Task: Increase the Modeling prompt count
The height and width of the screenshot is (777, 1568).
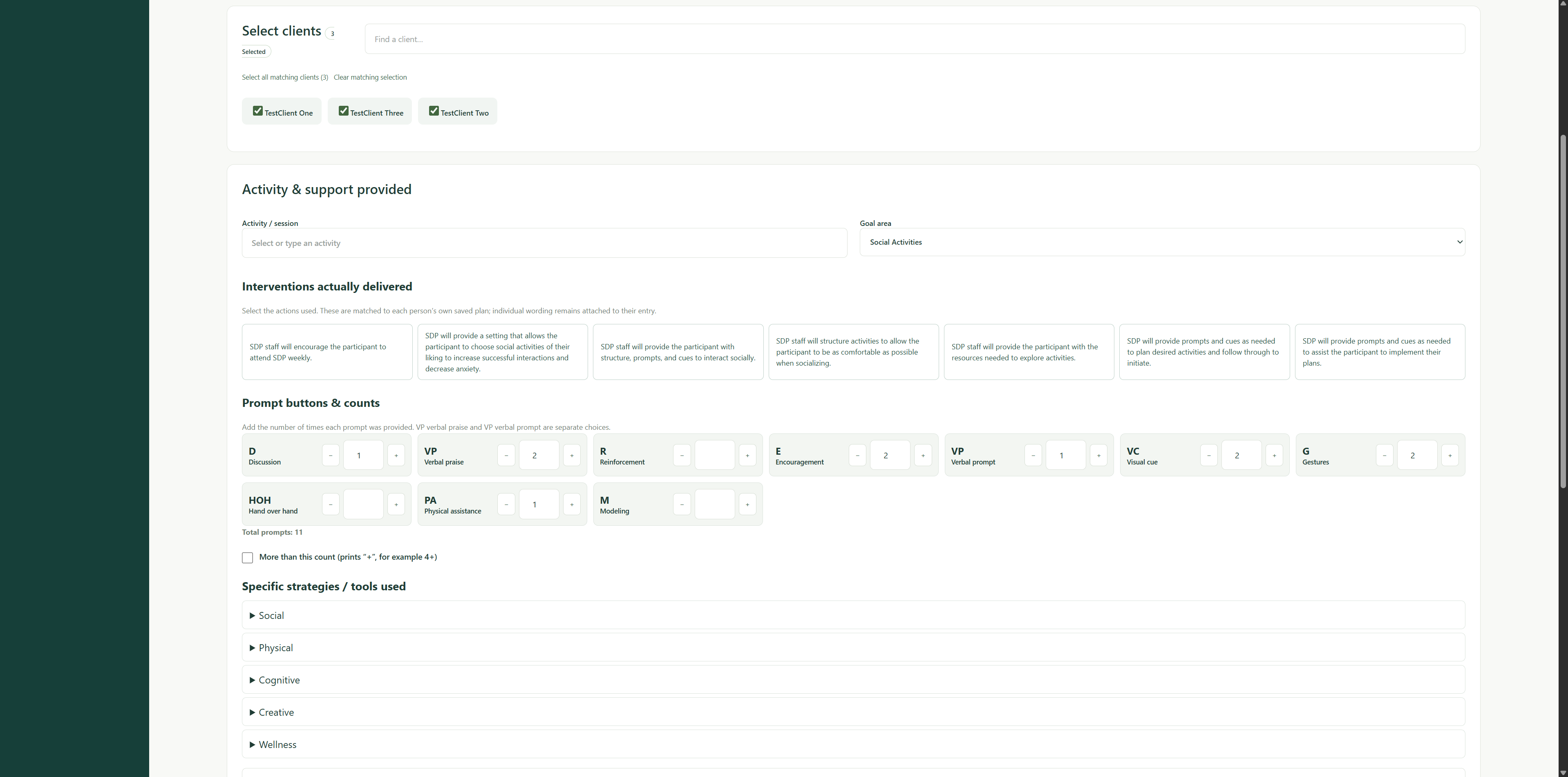Action: (747, 505)
